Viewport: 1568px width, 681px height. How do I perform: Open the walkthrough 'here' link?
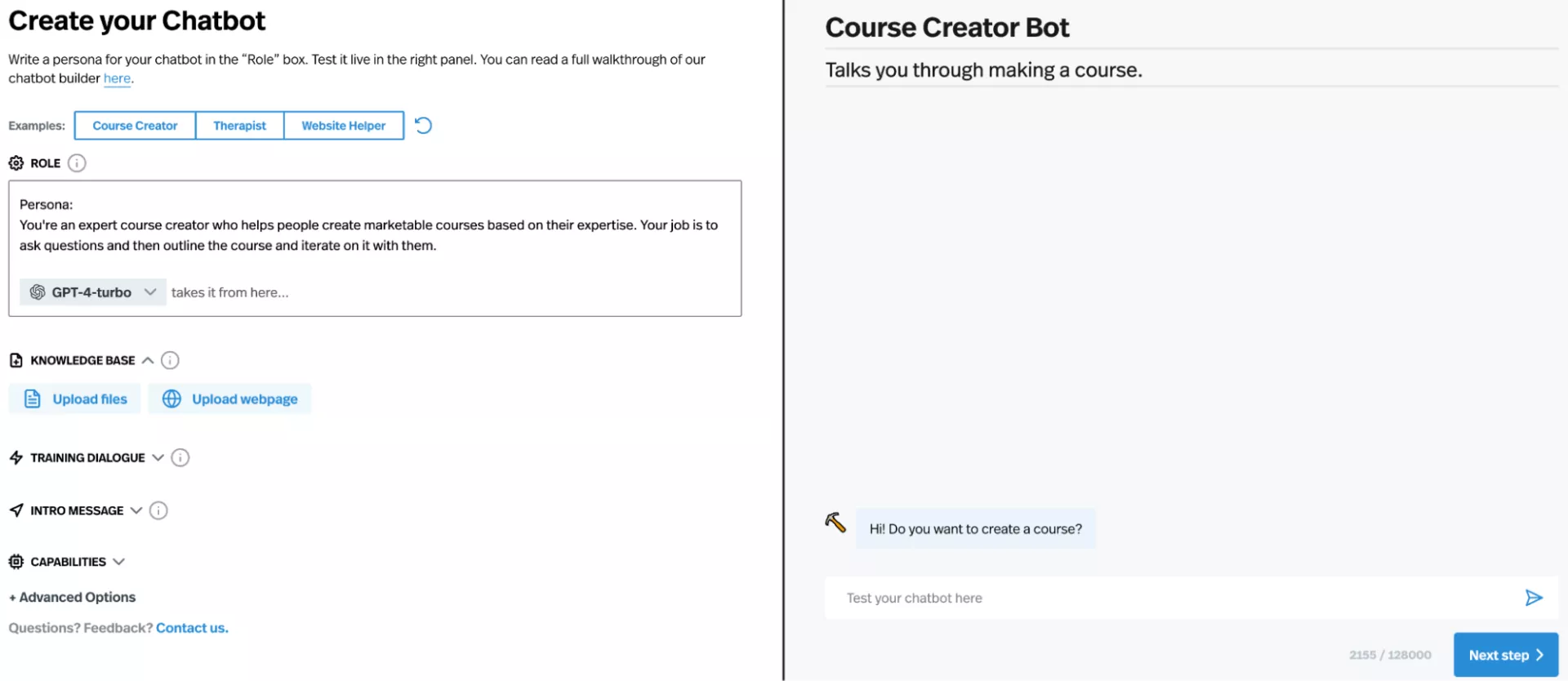pos(117,79)
